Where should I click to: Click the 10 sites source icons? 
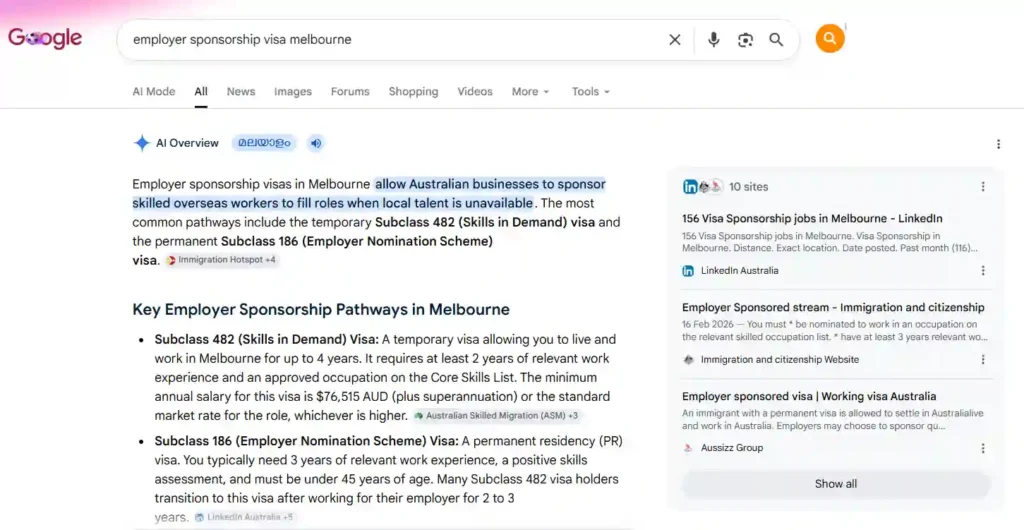coord(703,187)
